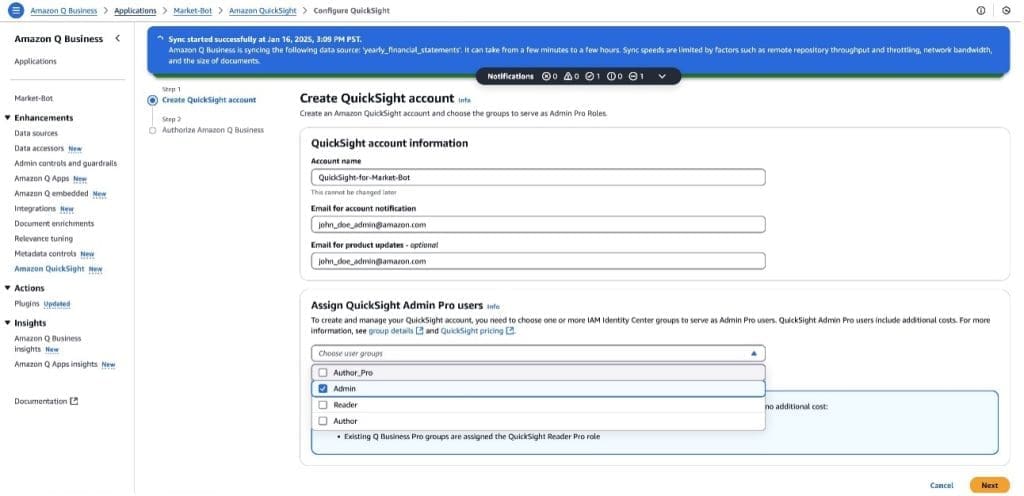Screen dimensions: 1024x496
Task: Open the QuickSight pricing link
Action: pos(472,331)
